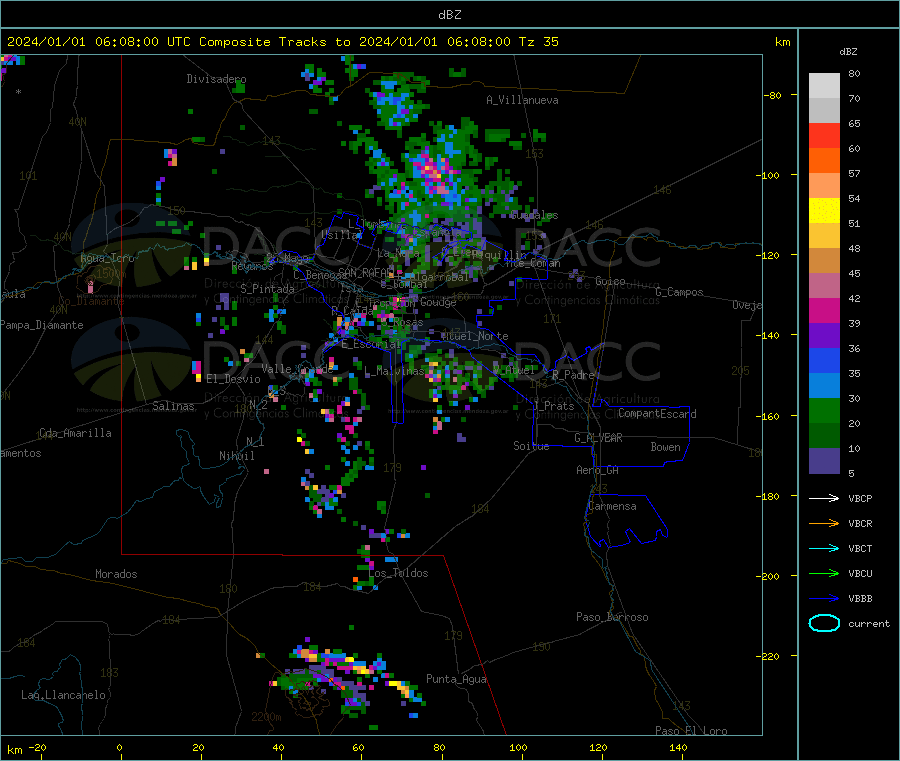Click the S_Pintada location label
The height and width of the screenshot is (761, 900).
click(x=267, y=289)
